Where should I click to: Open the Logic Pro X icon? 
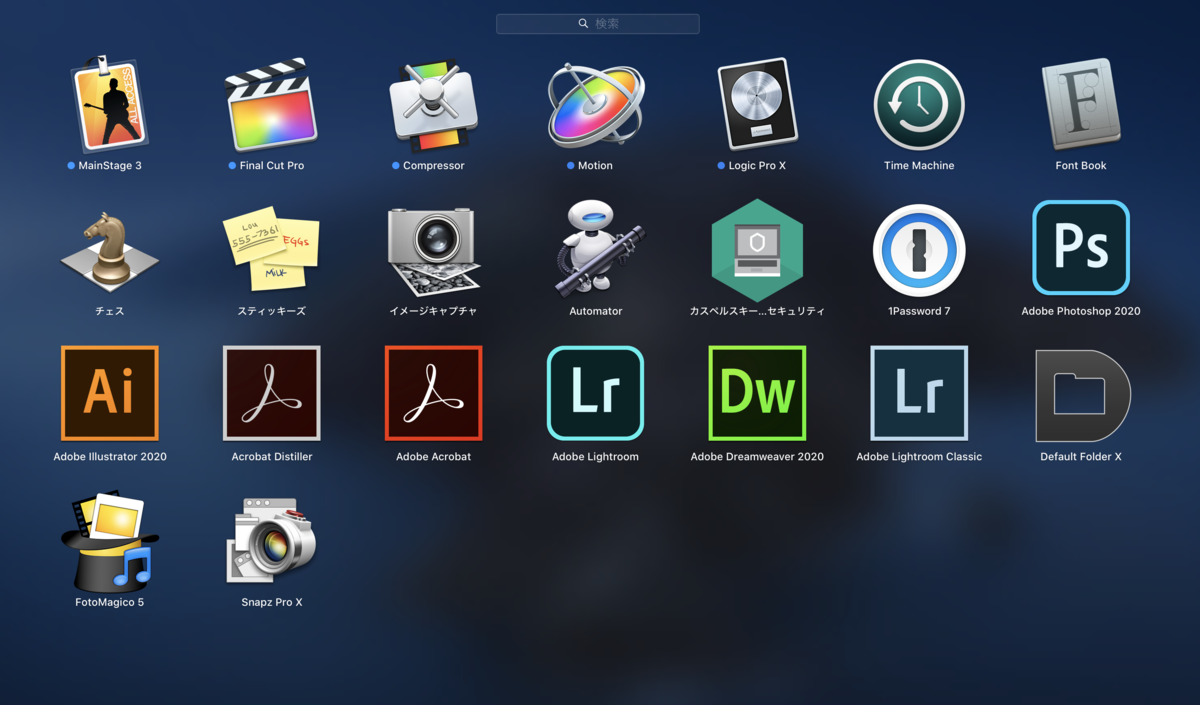(x=757, y=105)
